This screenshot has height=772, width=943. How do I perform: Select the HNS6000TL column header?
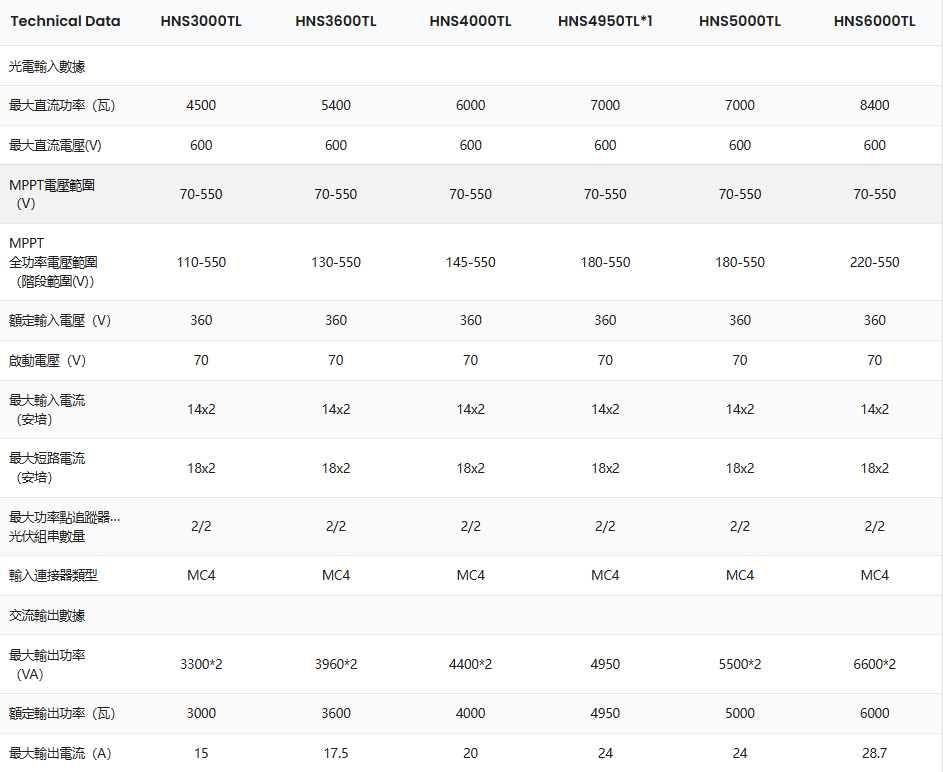(x=874, y=21)
